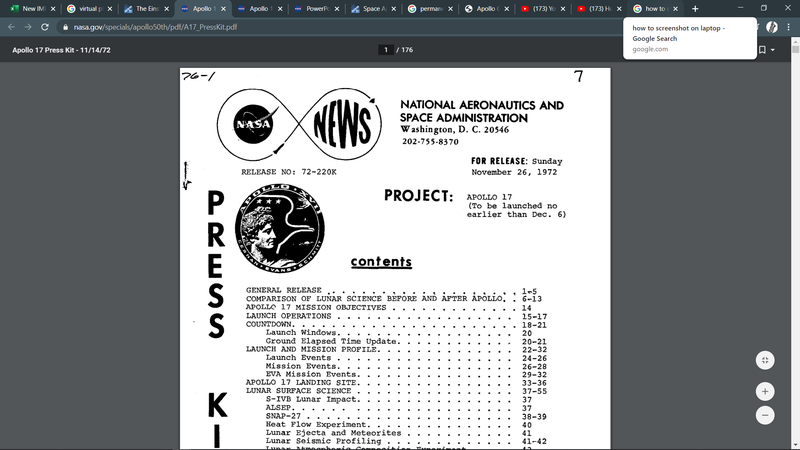800x450 pixels.
Task: Open the Chrome profile avatar
Action: (x=772, y=27)
